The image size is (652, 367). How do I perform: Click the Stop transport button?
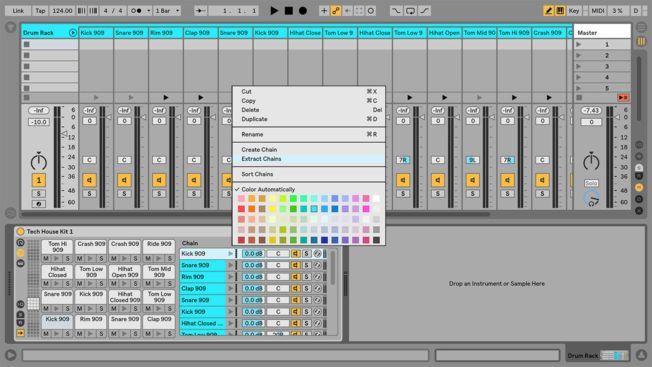point(289,10)
